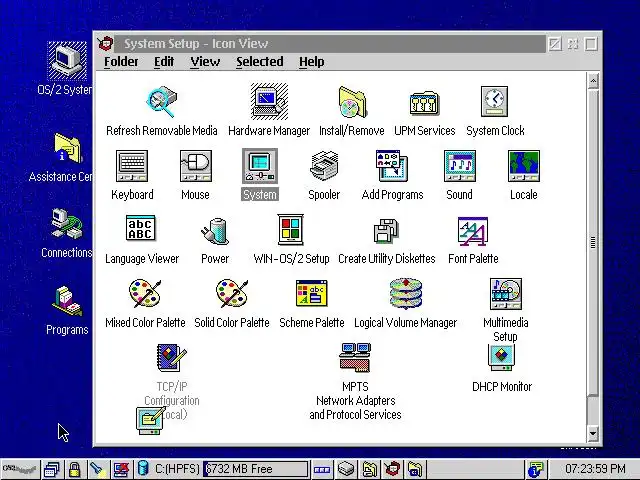The image size is (640, 480).
Task: Select the Sound settings icon
Action: (460, 166)
